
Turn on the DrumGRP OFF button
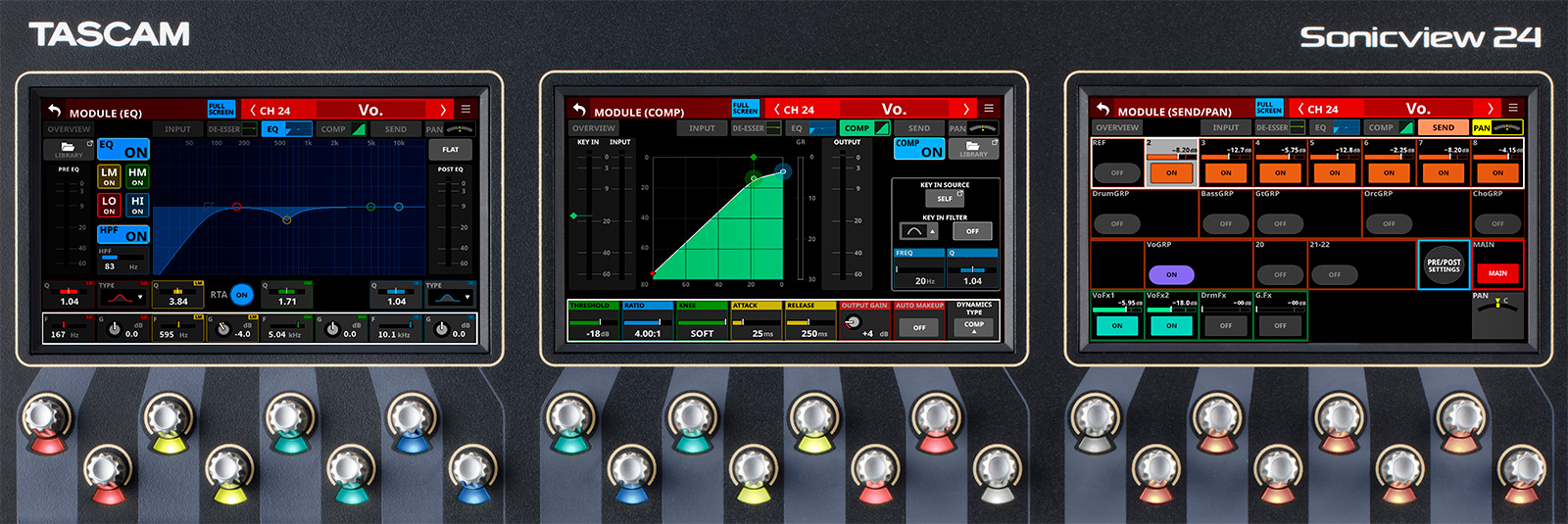[x=1117, y=223]
